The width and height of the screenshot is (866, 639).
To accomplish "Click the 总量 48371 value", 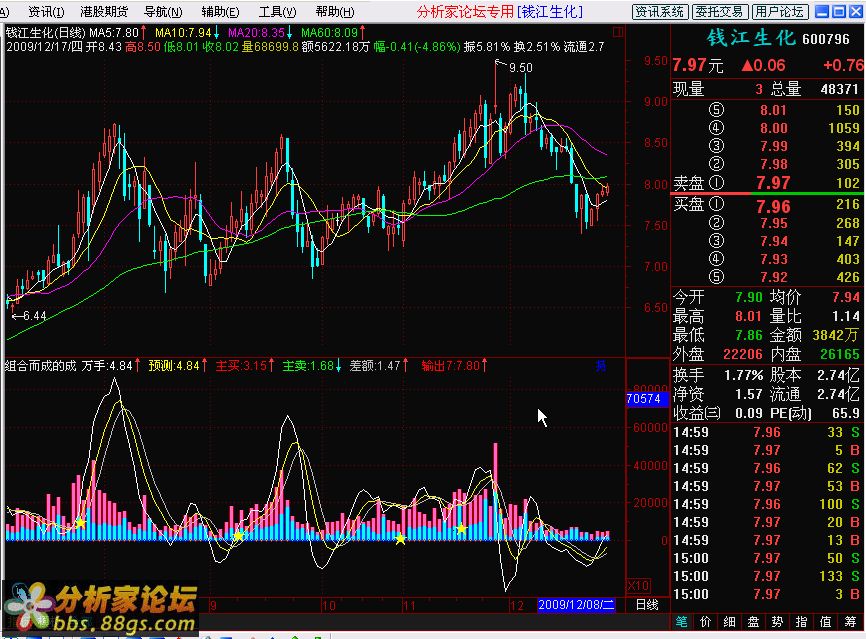I will click(x=839, y=89).
